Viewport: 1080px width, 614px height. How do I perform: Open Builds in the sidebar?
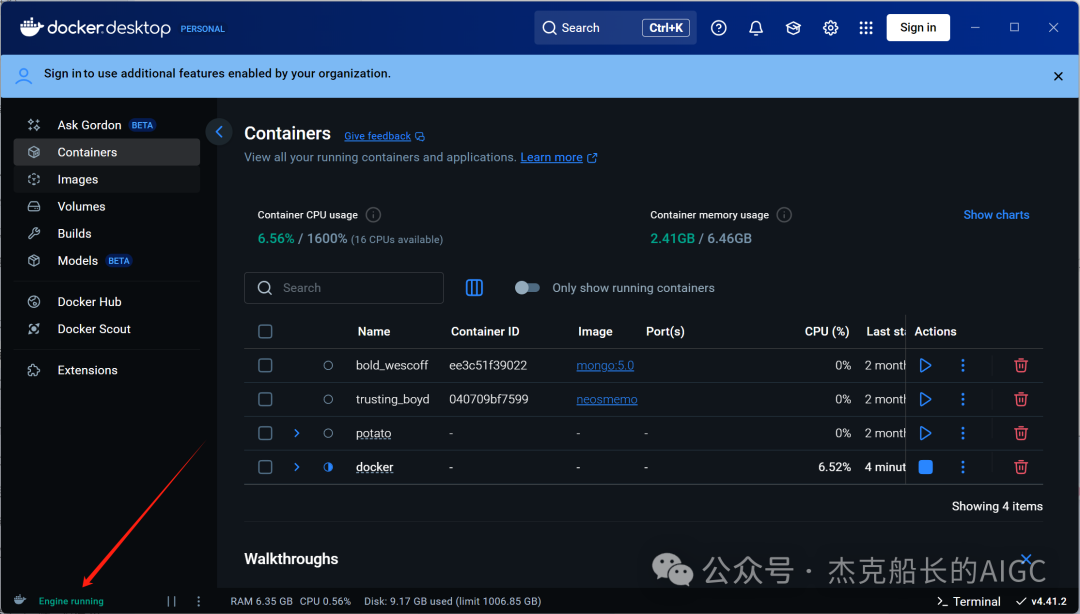point(107,234)
